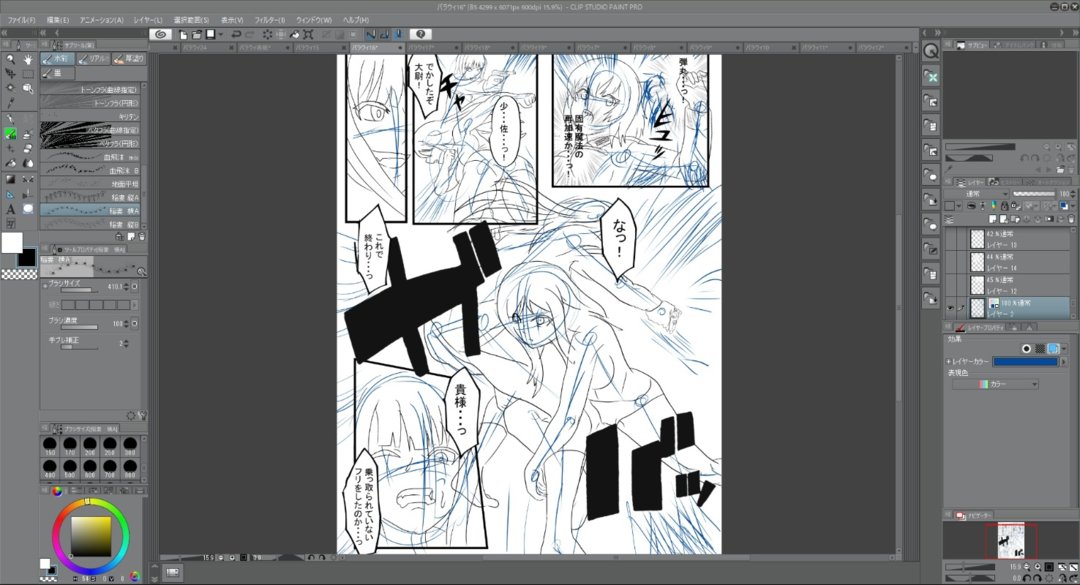Image resolution: width=1080 pixels, height=585 pixels.
Task: Adjust the layer opacity 100 stepper
Action: [x=1072, y=194]
